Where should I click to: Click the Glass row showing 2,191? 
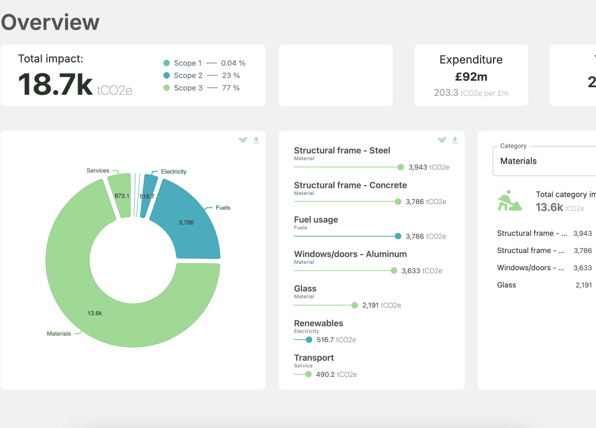coord(544,285)
